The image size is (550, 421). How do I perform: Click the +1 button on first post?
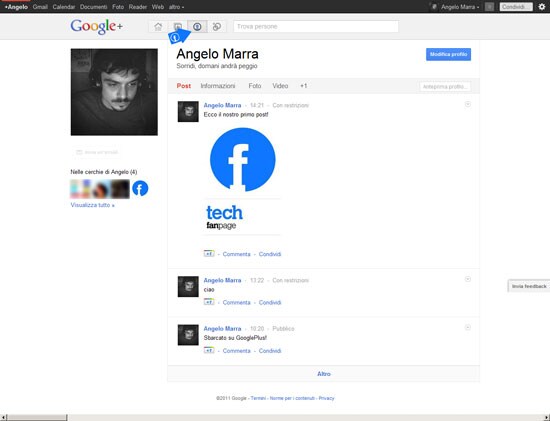pyautogui.click(x=209, y=253)
